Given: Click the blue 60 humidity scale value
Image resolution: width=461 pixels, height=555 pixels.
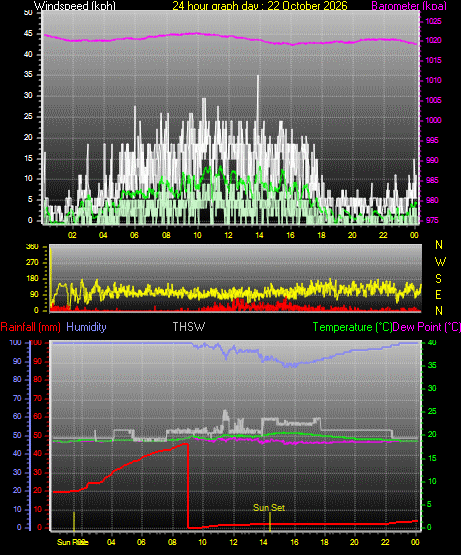Looking at the screenshot, I should coord(17,416).
